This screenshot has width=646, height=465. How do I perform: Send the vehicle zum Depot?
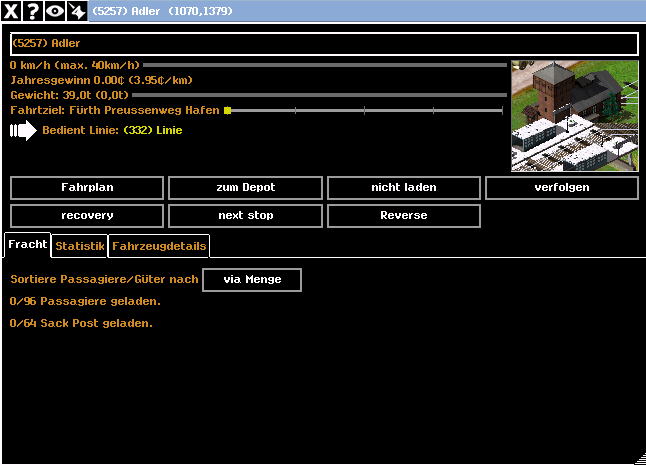click(245, 188)
